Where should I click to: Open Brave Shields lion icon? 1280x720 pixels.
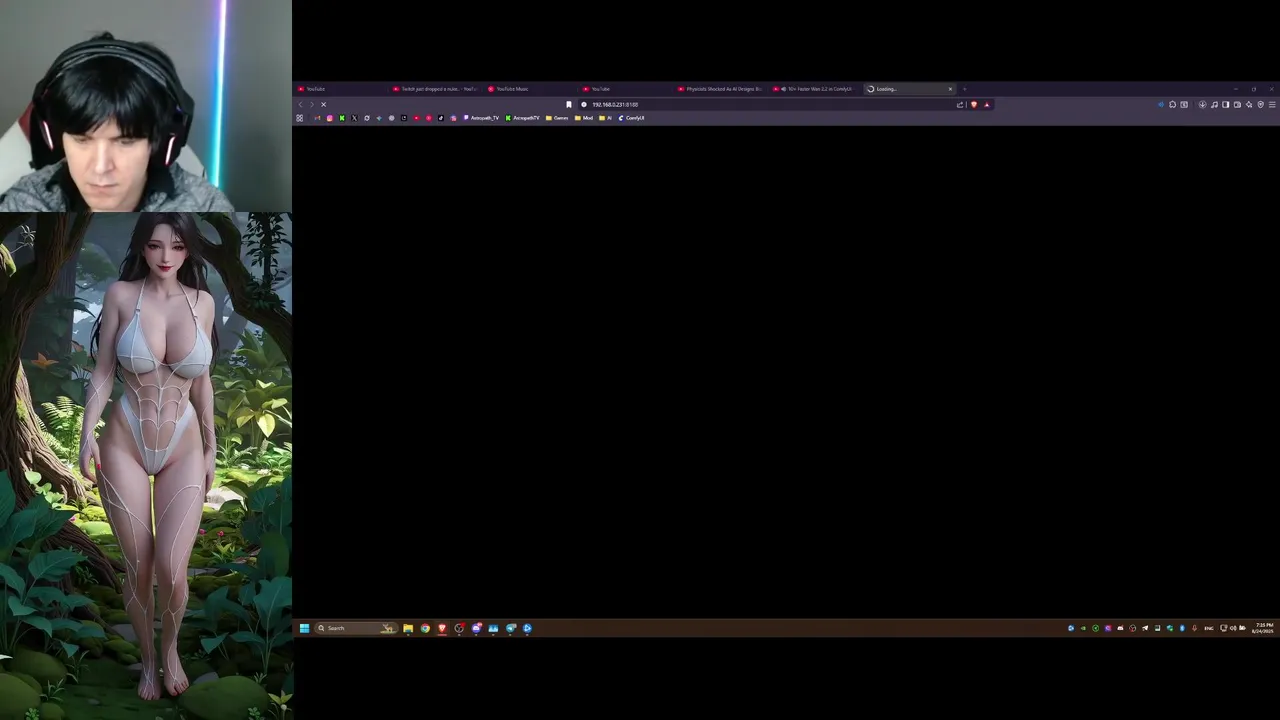point(974,104)
